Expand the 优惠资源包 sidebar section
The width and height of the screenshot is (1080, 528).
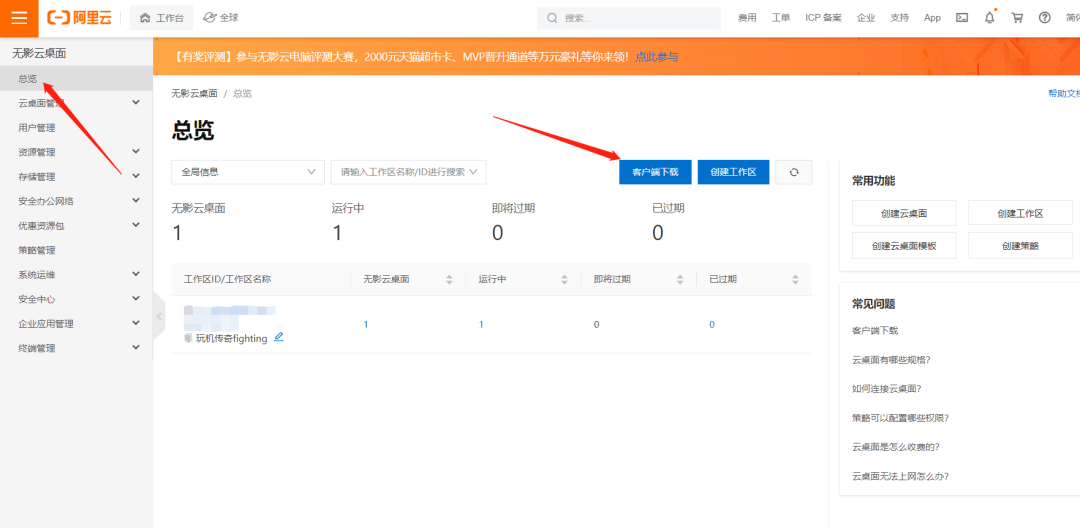click(76, 226)
